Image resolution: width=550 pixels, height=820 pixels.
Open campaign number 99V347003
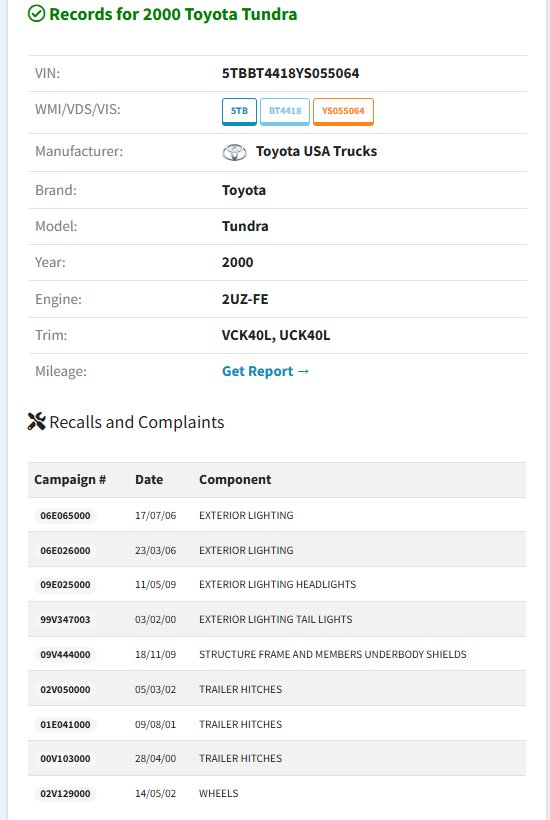coord(65,620)
